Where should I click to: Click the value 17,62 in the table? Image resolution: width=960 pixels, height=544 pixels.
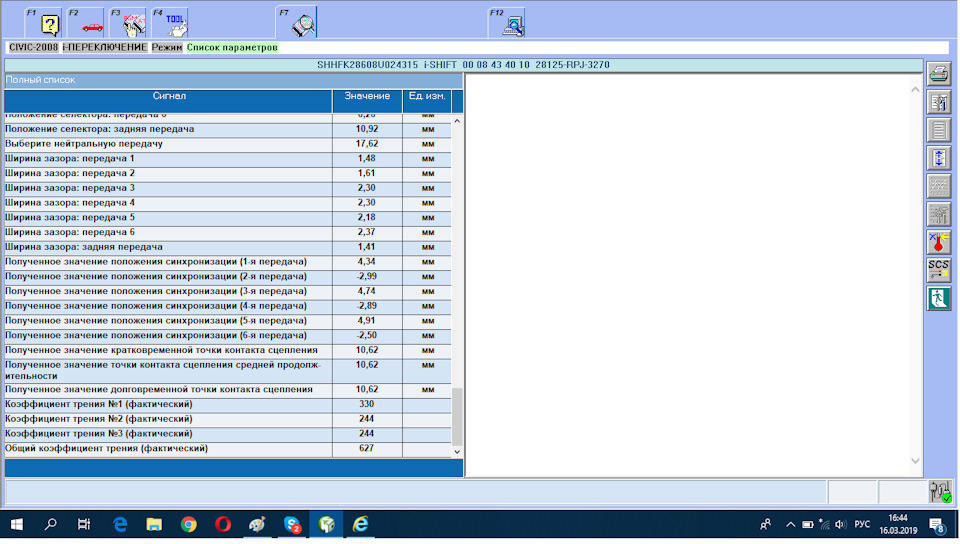(367, 143)
